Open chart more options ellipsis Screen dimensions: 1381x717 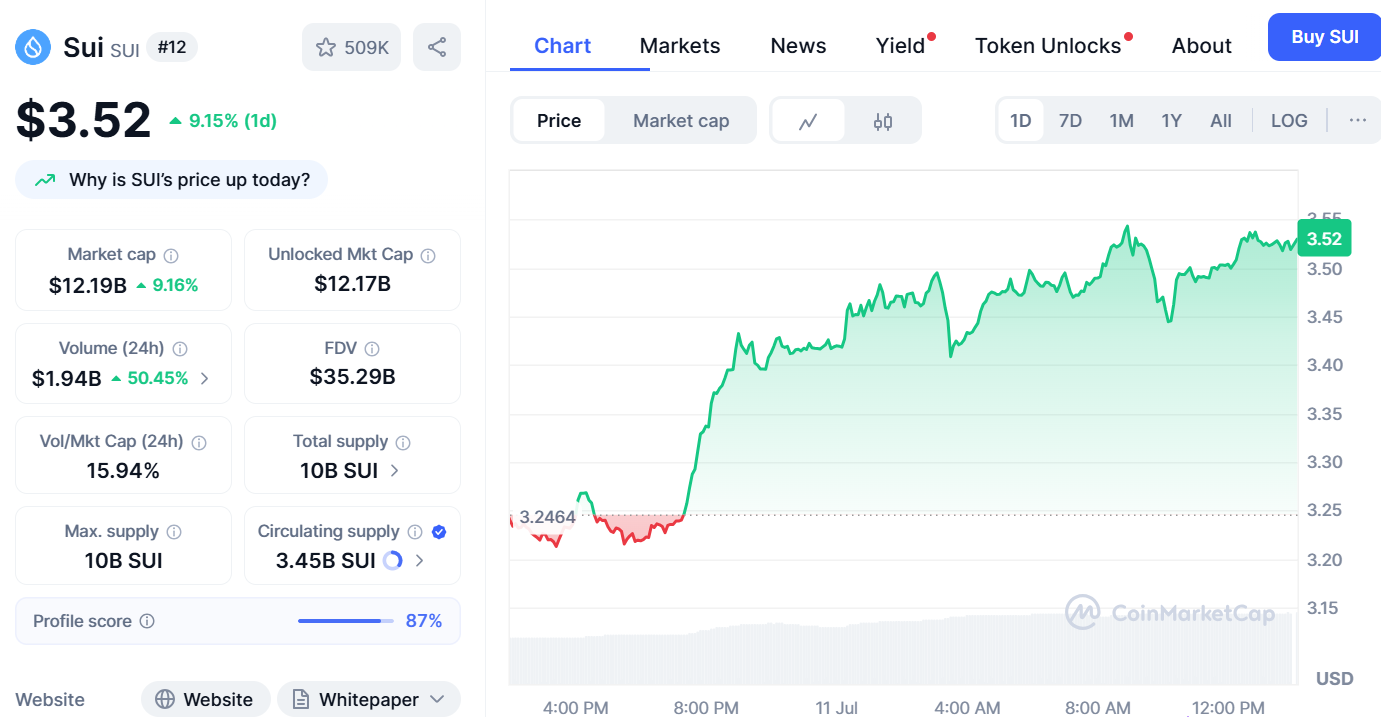[1357, 121]
